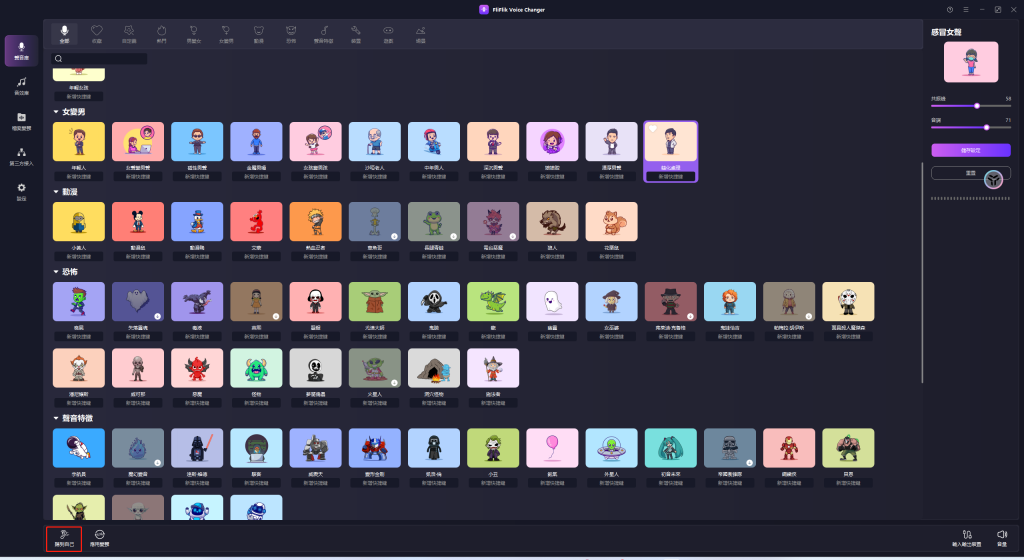The height and width of the screenshot is (560, 1024).
Task: Select the Darth Vader voice thumbnail
Action: pyautogui.click(x=197, y=448)
